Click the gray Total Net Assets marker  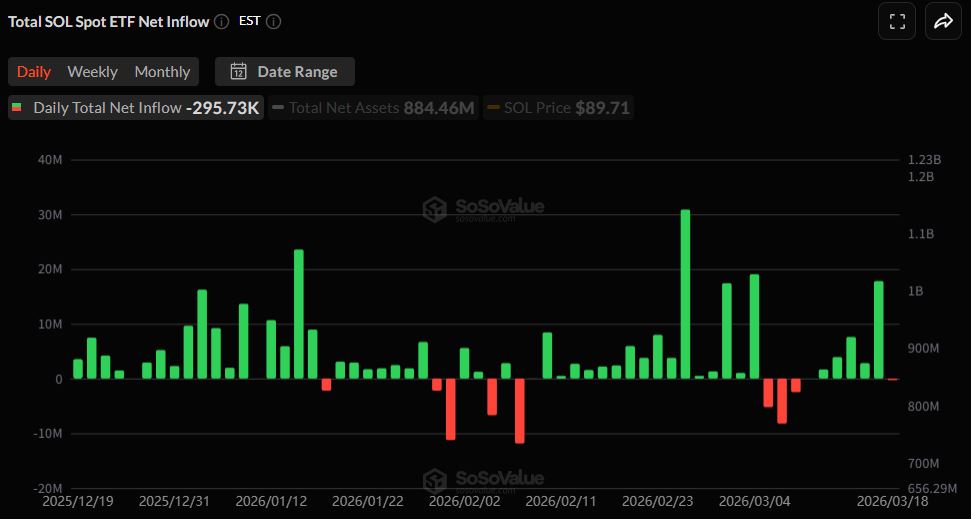click(x=278, y=108)
